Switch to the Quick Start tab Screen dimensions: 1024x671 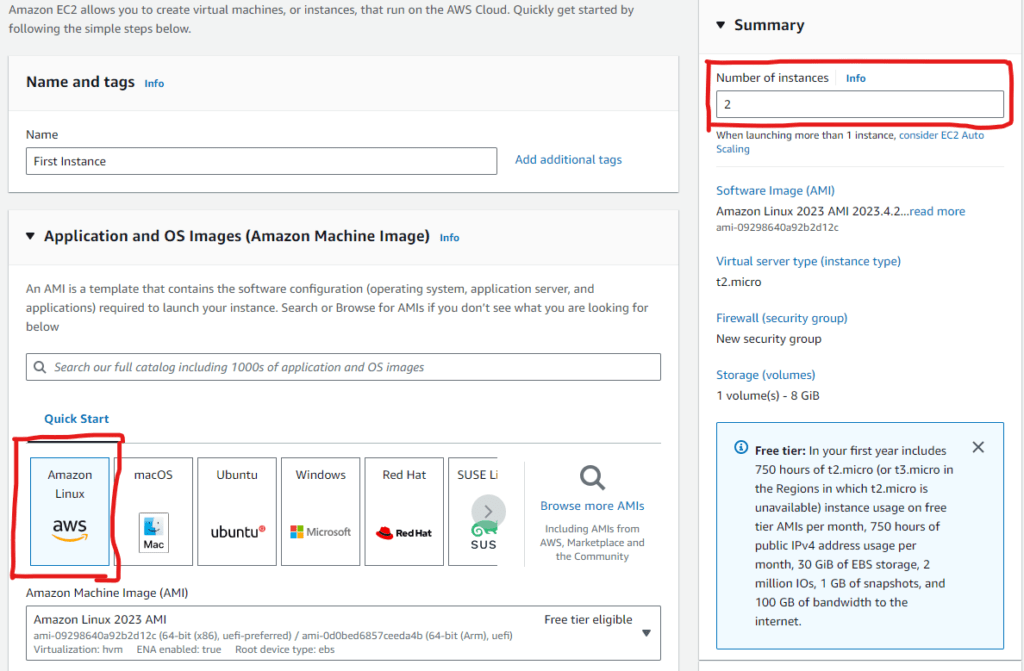point(76,419)
